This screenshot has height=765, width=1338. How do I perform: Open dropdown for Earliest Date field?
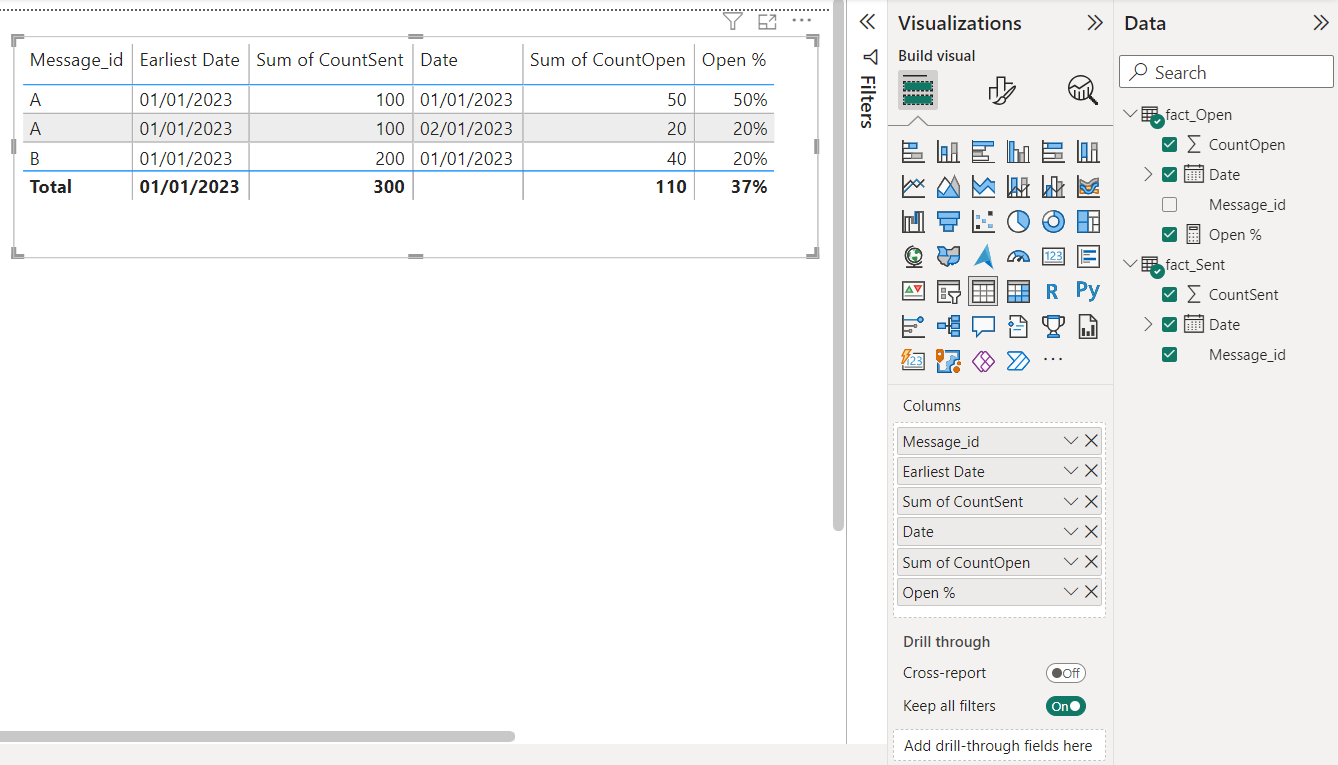tap(1071, 471)
